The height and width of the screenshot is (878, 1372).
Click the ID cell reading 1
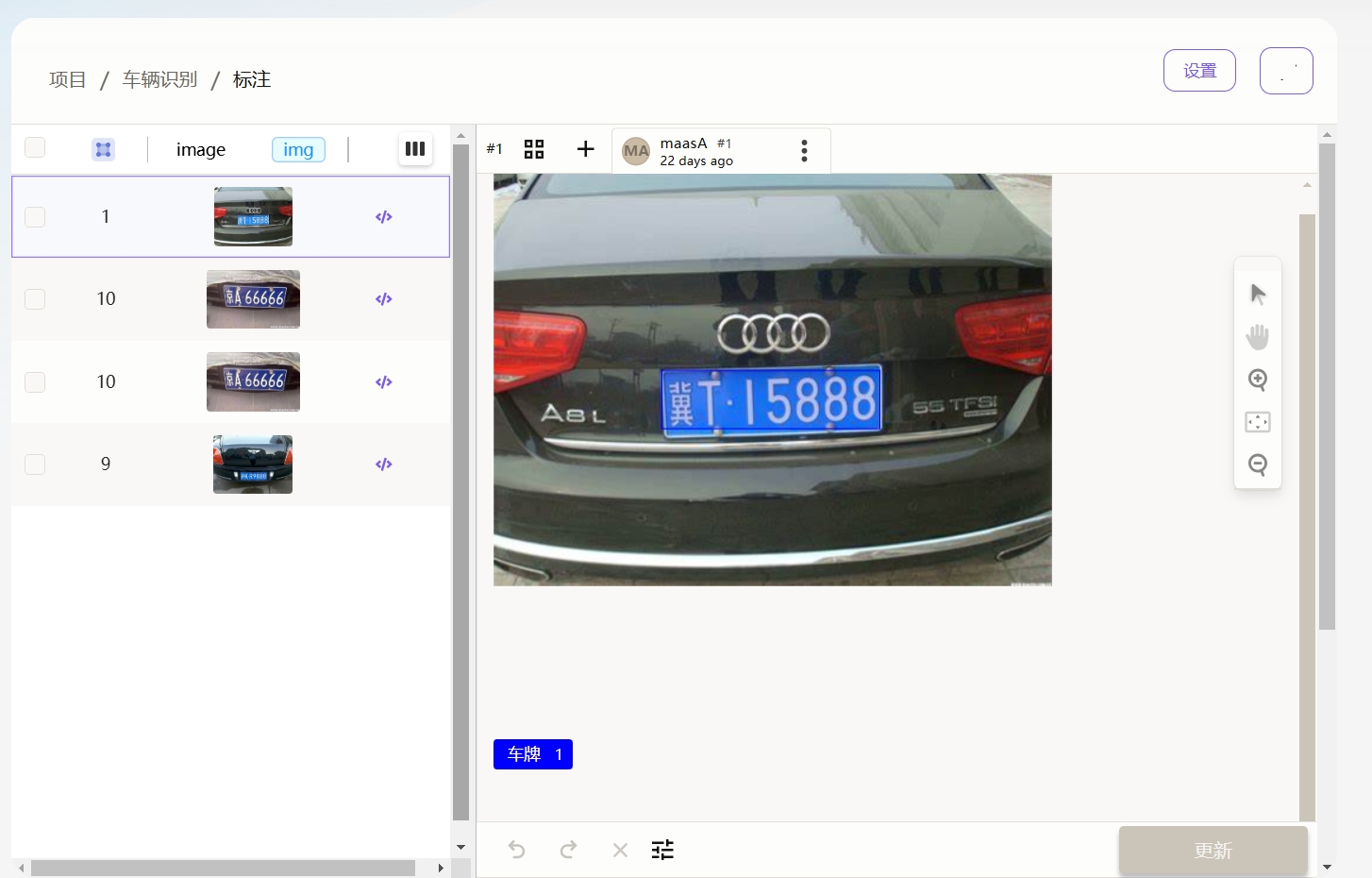point(106,216)
